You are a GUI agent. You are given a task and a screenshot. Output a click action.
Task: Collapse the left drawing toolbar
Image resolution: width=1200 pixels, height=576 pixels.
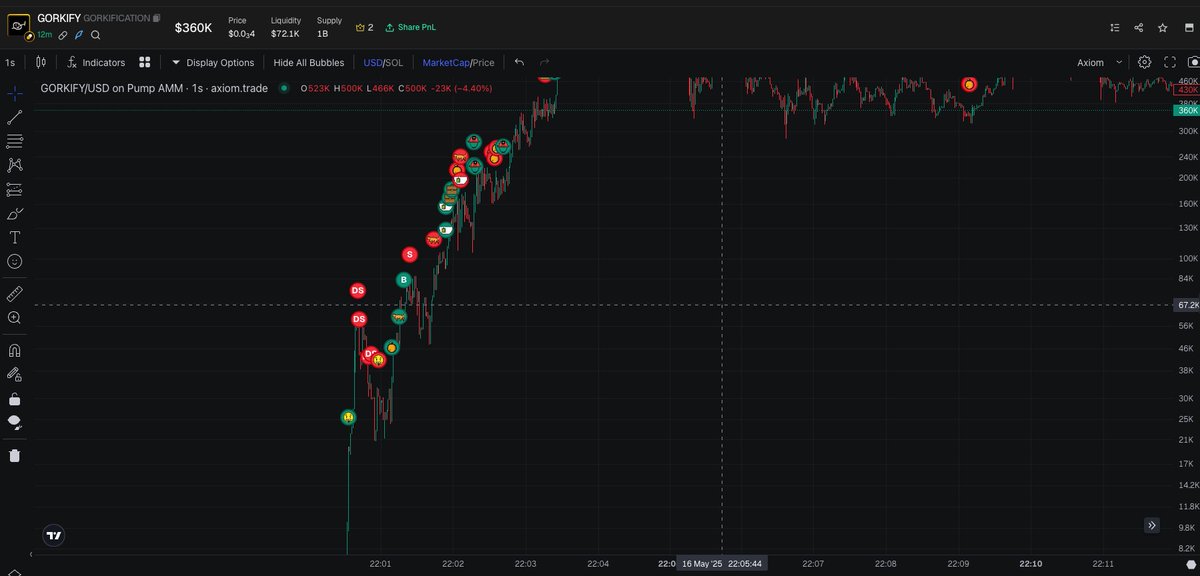pos(31,552)
